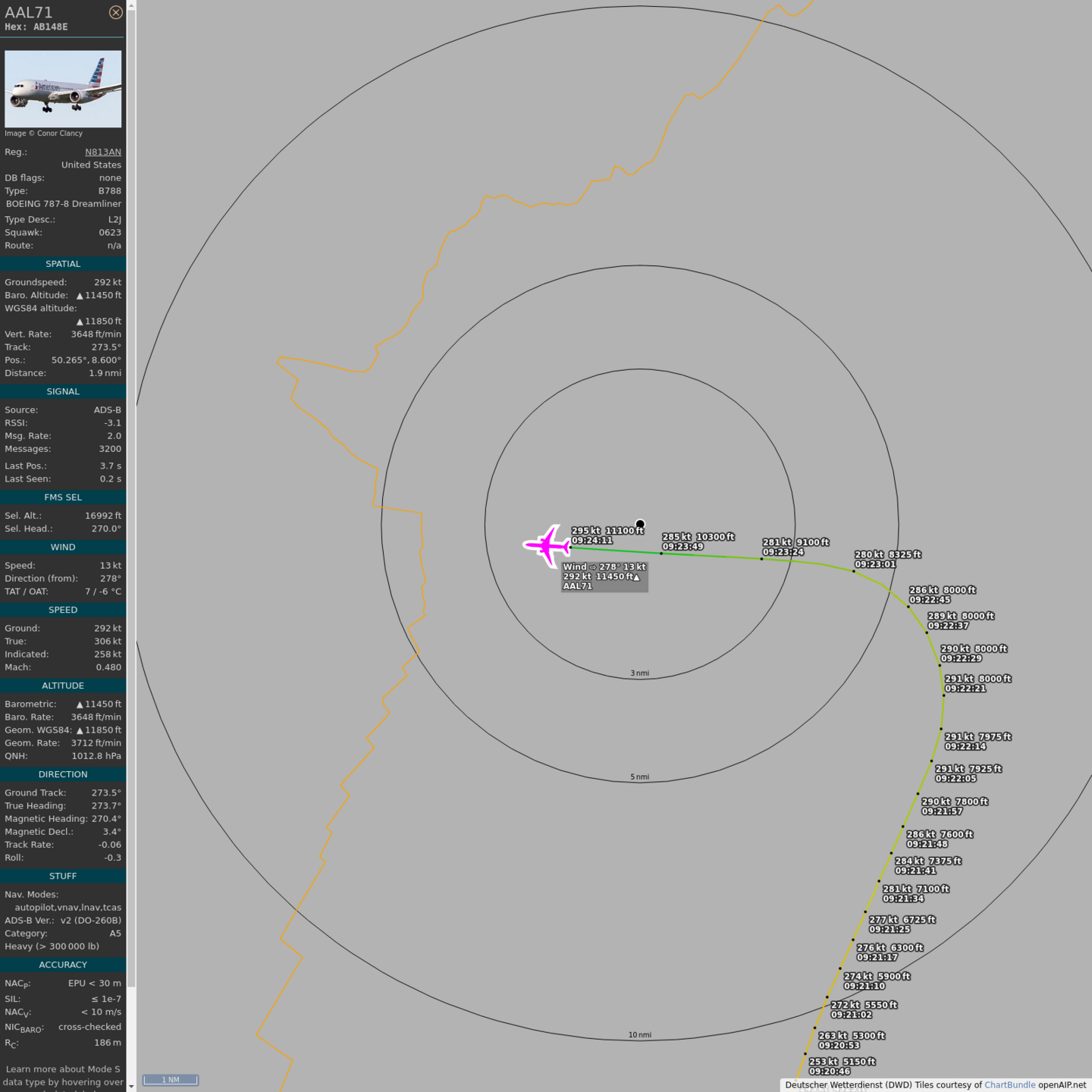Open the ChartBundle attribution link

[x=1009, y=1085]
